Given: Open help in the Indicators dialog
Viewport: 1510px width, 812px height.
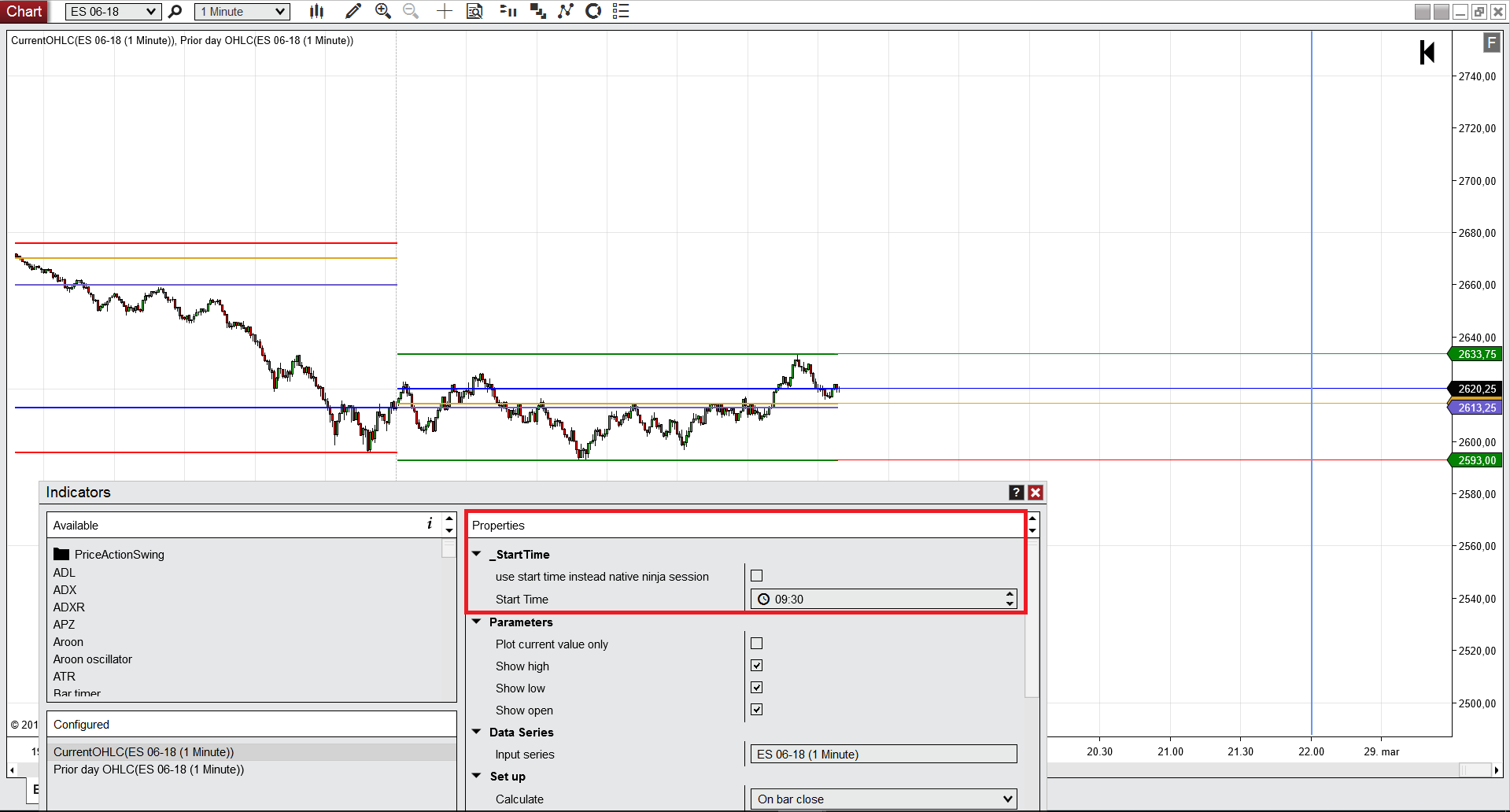Looking at the screenshot, I should (1017, 493).
